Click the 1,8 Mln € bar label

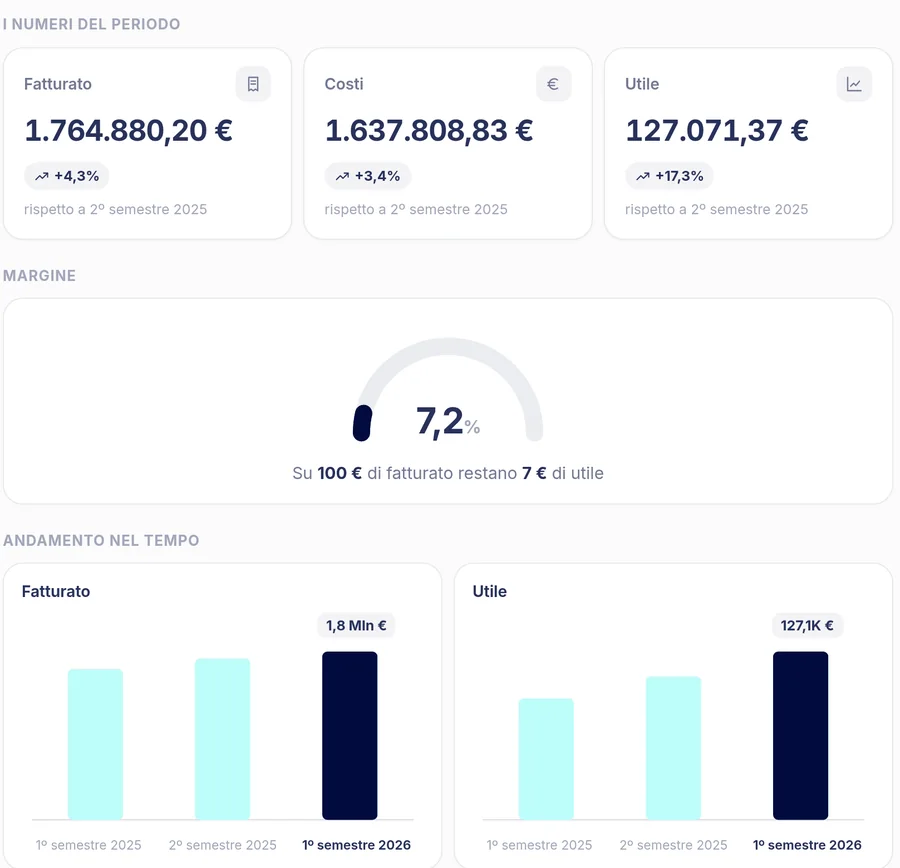point(356,625)
